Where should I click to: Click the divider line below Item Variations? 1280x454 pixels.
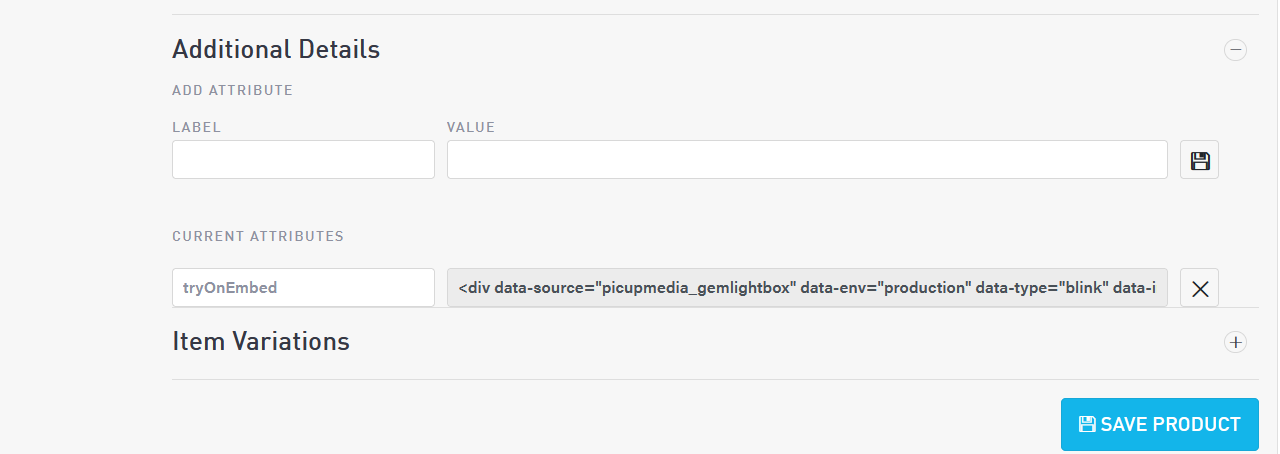715,379
